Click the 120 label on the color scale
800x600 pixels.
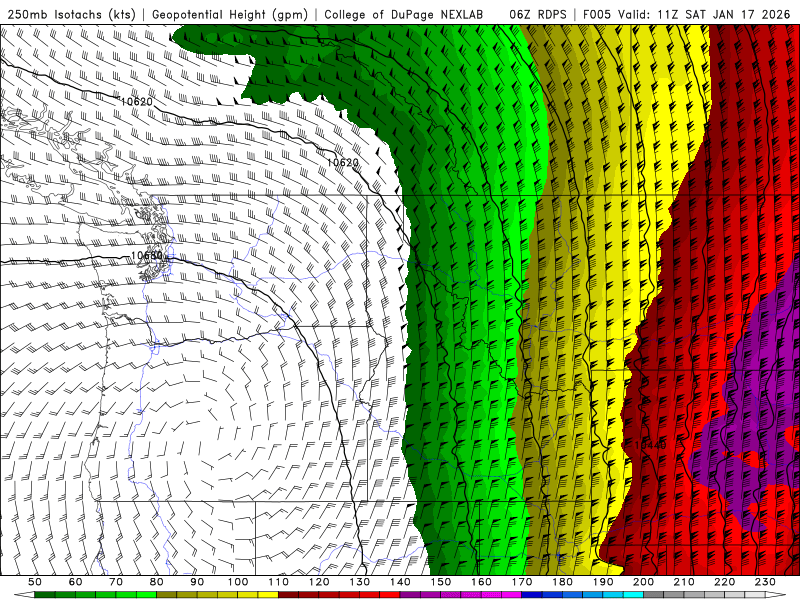click(x=319, y=582)
